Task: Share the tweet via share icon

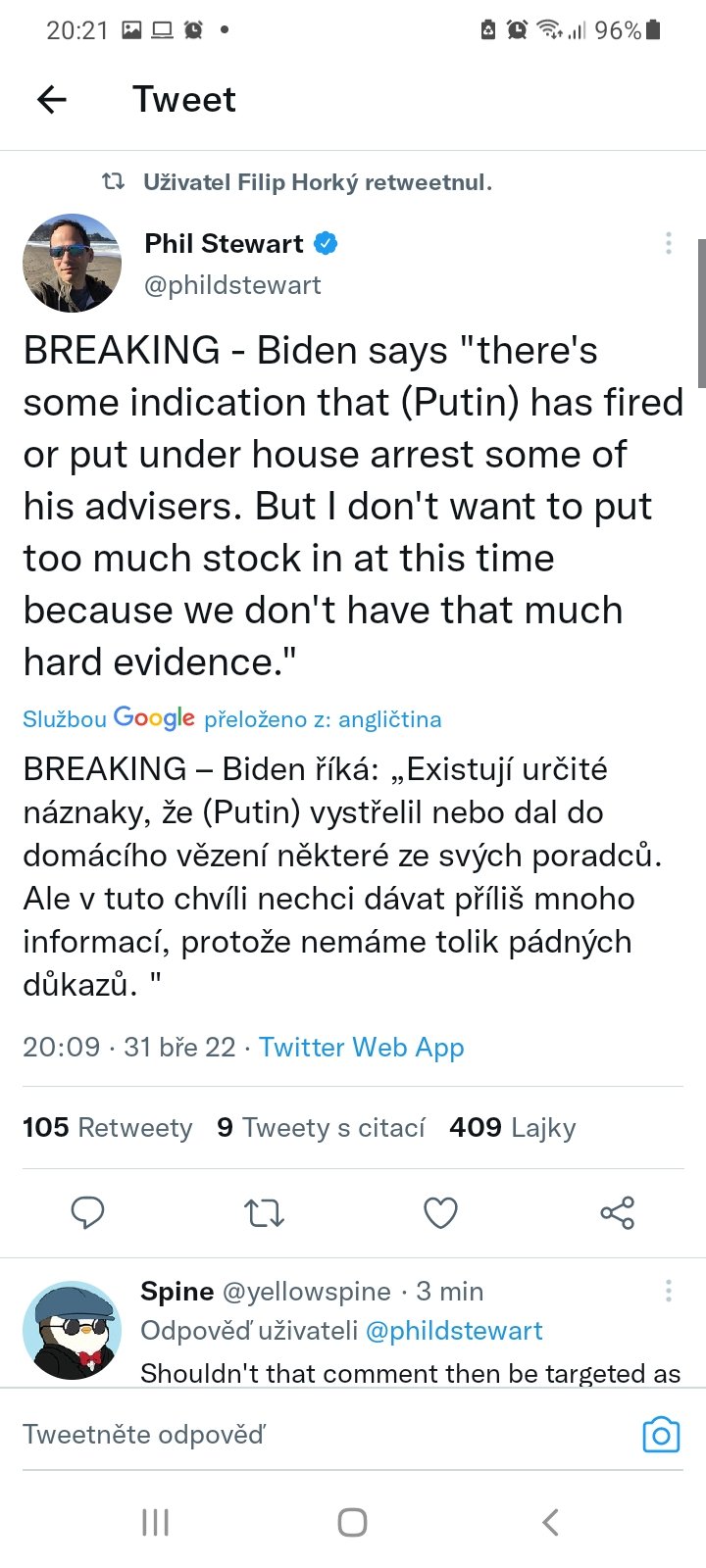Action: click(617, 1213)
